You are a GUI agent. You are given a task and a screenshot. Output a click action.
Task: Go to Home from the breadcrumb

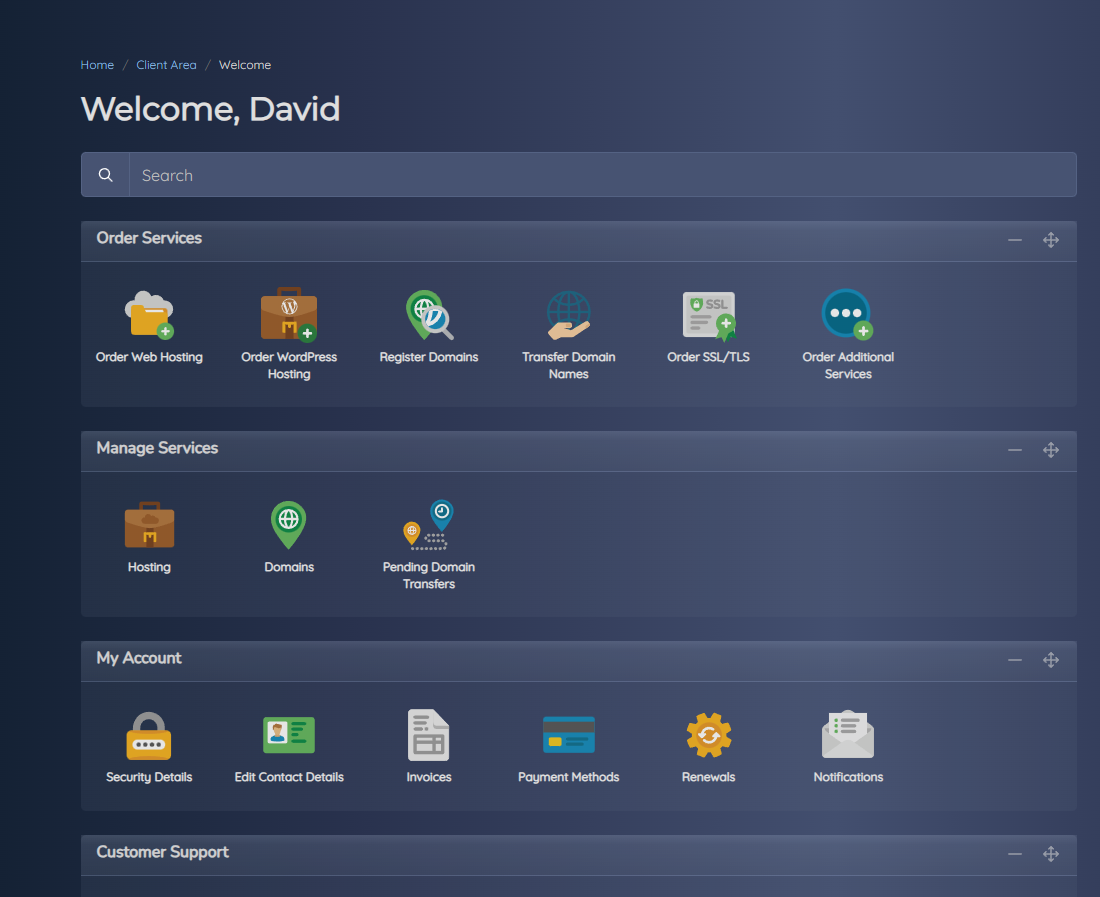coord(97,64)
